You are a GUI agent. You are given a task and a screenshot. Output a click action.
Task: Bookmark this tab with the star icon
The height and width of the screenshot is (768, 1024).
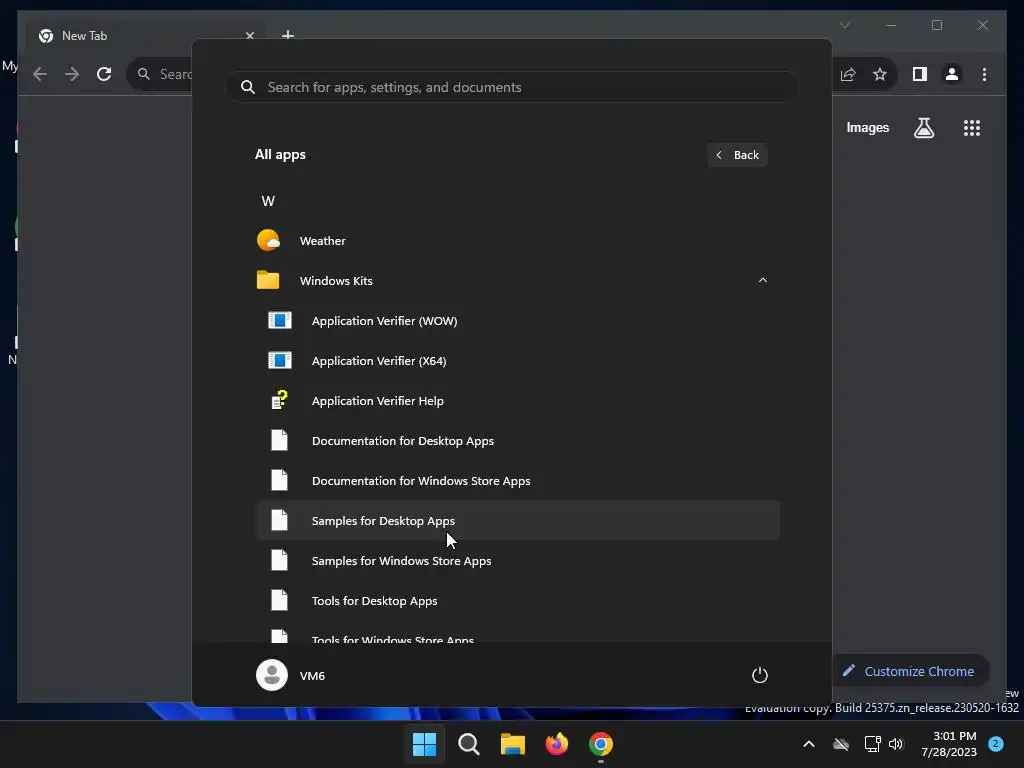click(880, 74)
